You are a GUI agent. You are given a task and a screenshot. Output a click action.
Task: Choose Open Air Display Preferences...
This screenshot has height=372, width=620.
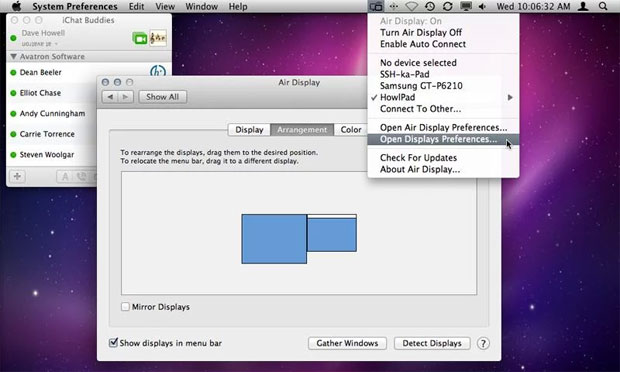click(443, 127)
